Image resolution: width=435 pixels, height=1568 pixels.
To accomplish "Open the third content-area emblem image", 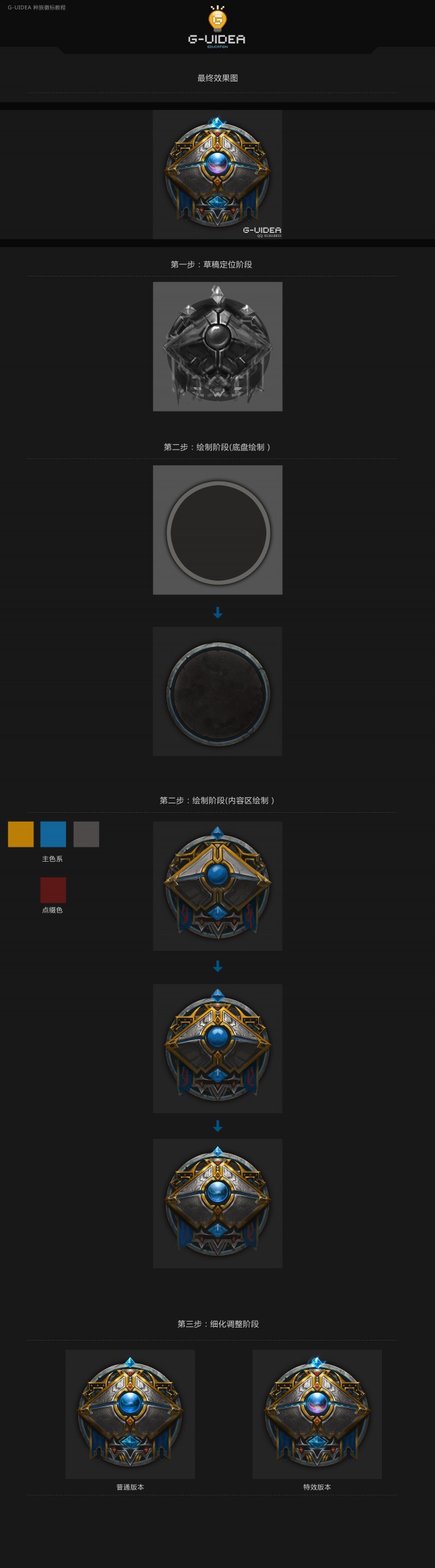I will click(x=217, y=1203).
